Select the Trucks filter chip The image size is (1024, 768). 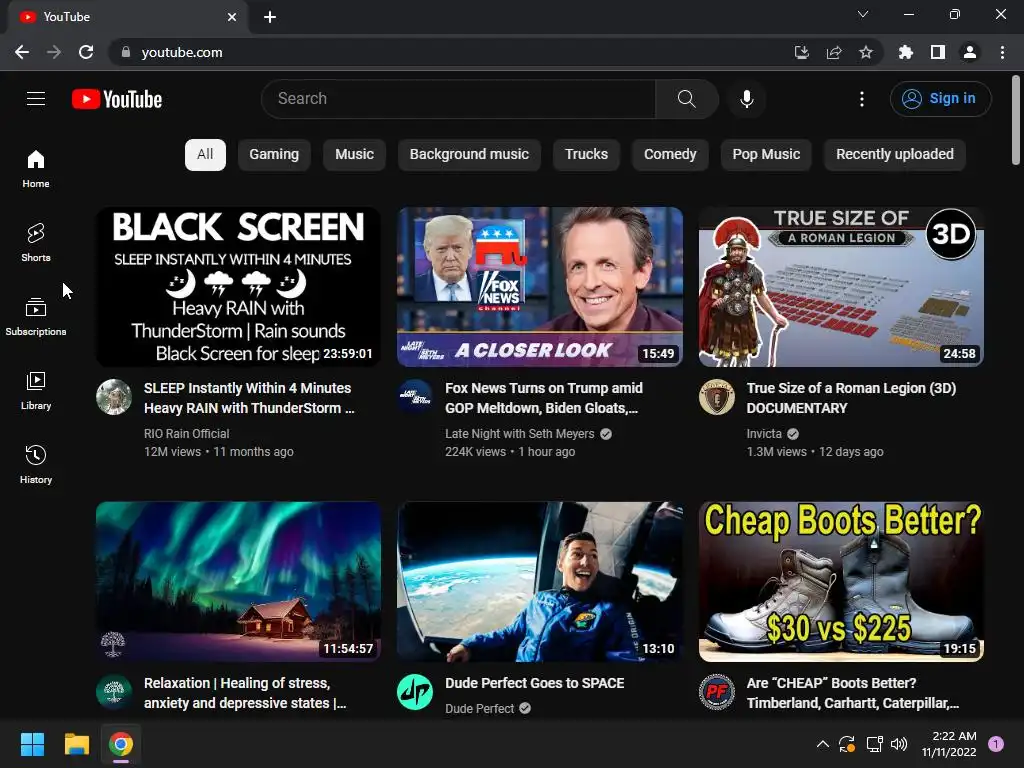pyautogui.click(x=586, y=155)
